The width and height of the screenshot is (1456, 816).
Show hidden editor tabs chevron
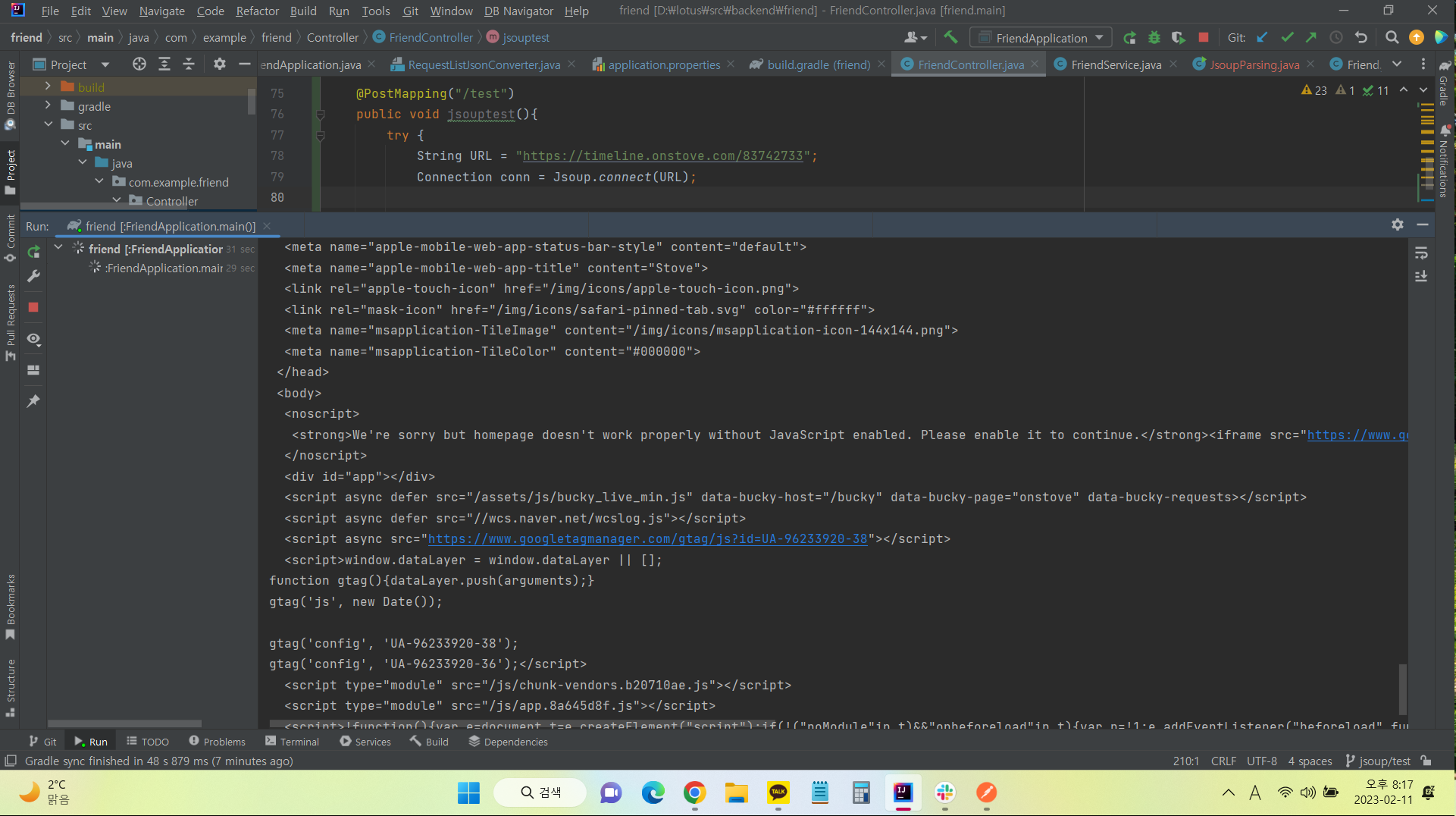pyautogui.click(x=1397, y=64)
